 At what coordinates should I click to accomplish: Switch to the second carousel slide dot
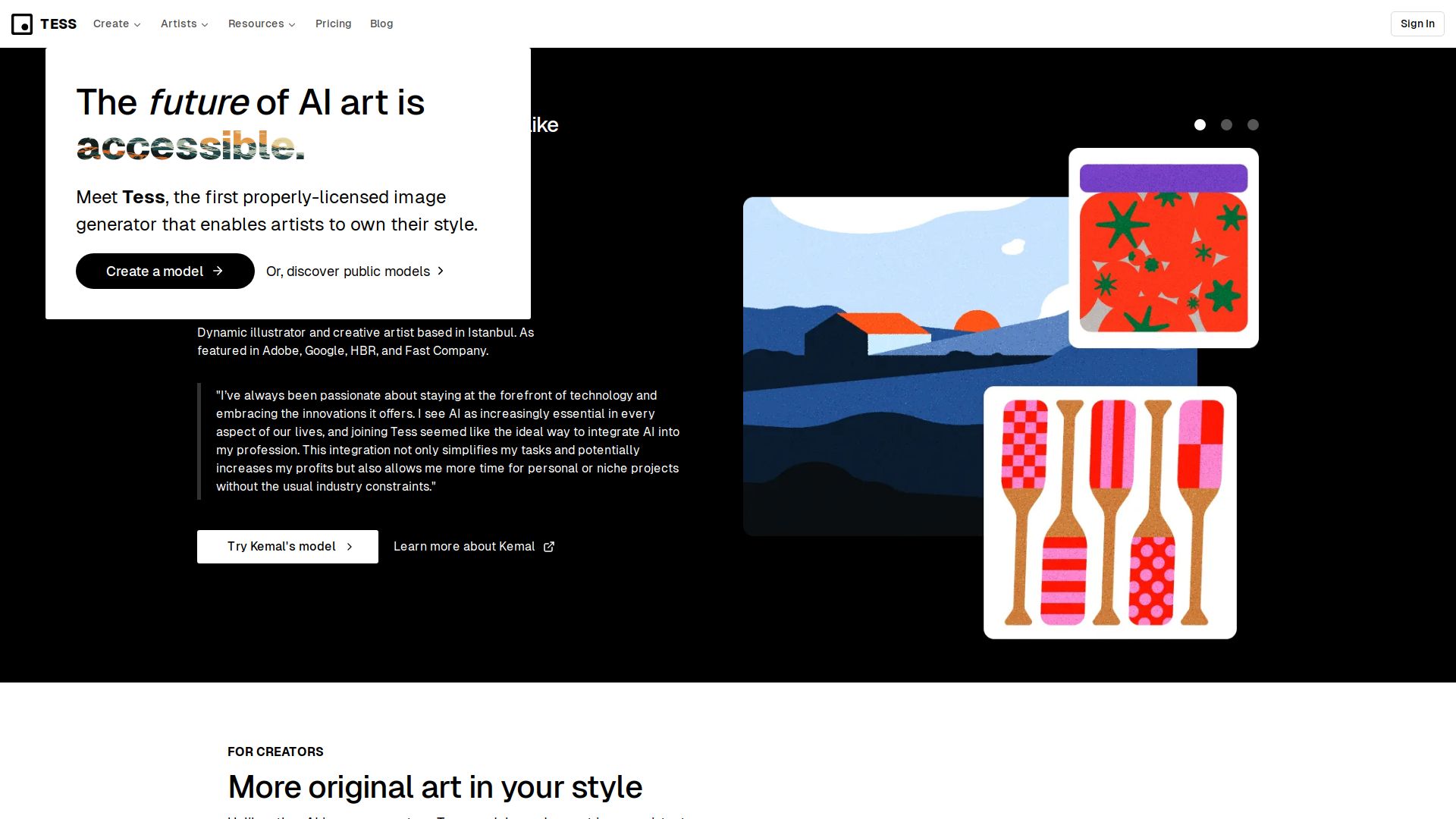click(1226, 125)
